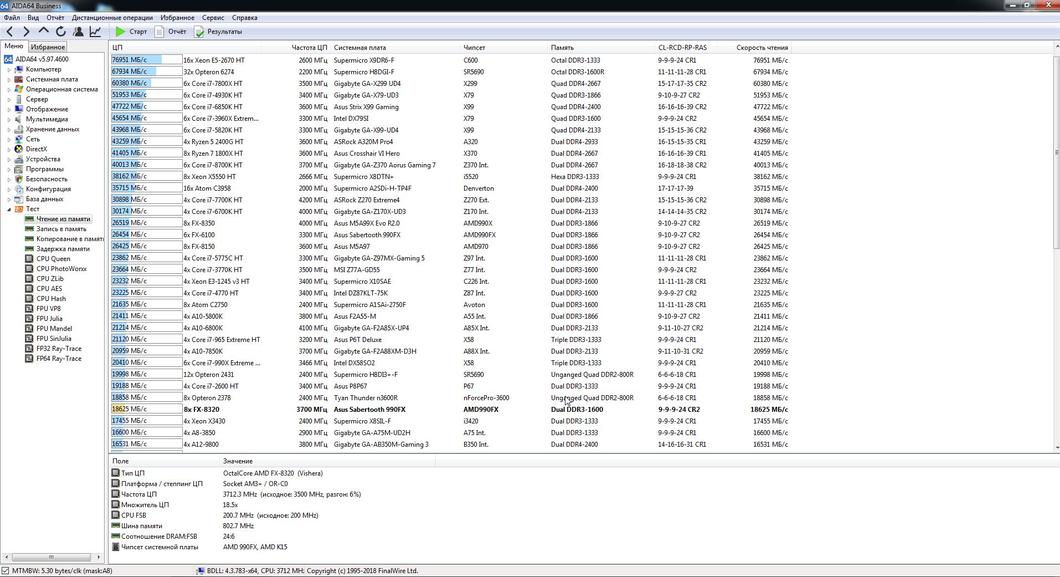Image resolution: width=1060 pixels, height=577 pixels.
Task: Sort by the Скорость чтения column header
Action: (x=762, y=47)
